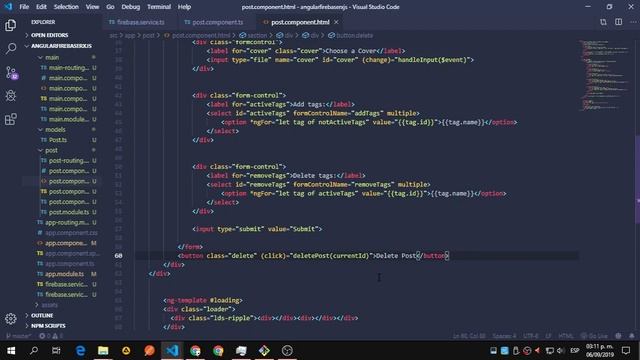Open the Help menu
640x360 pixels.
(184, 7)
